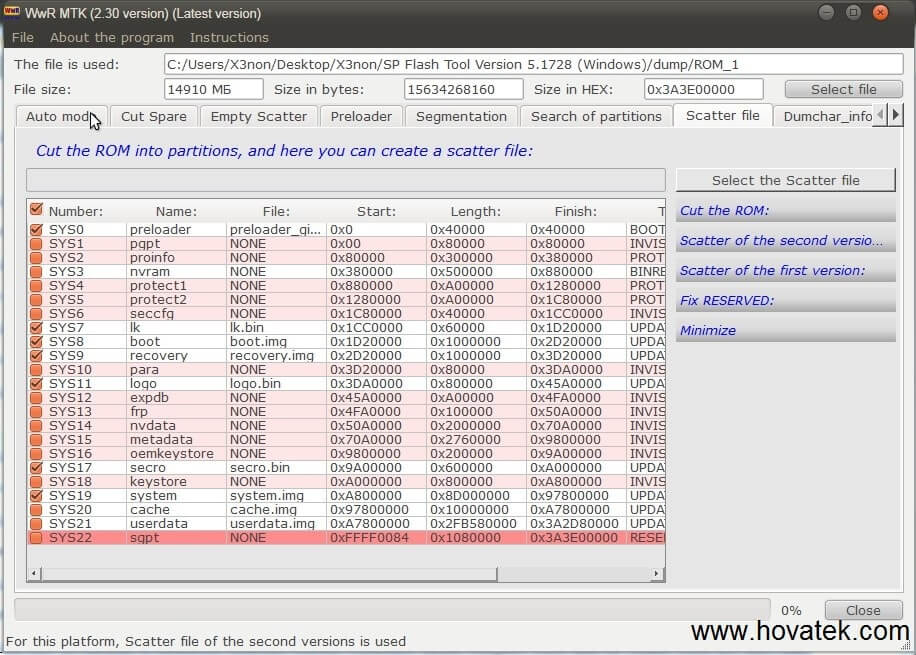Viewport: 916px width, 655px height.
Task: Click the 'userdata.img' file cell
Action: 276,524
